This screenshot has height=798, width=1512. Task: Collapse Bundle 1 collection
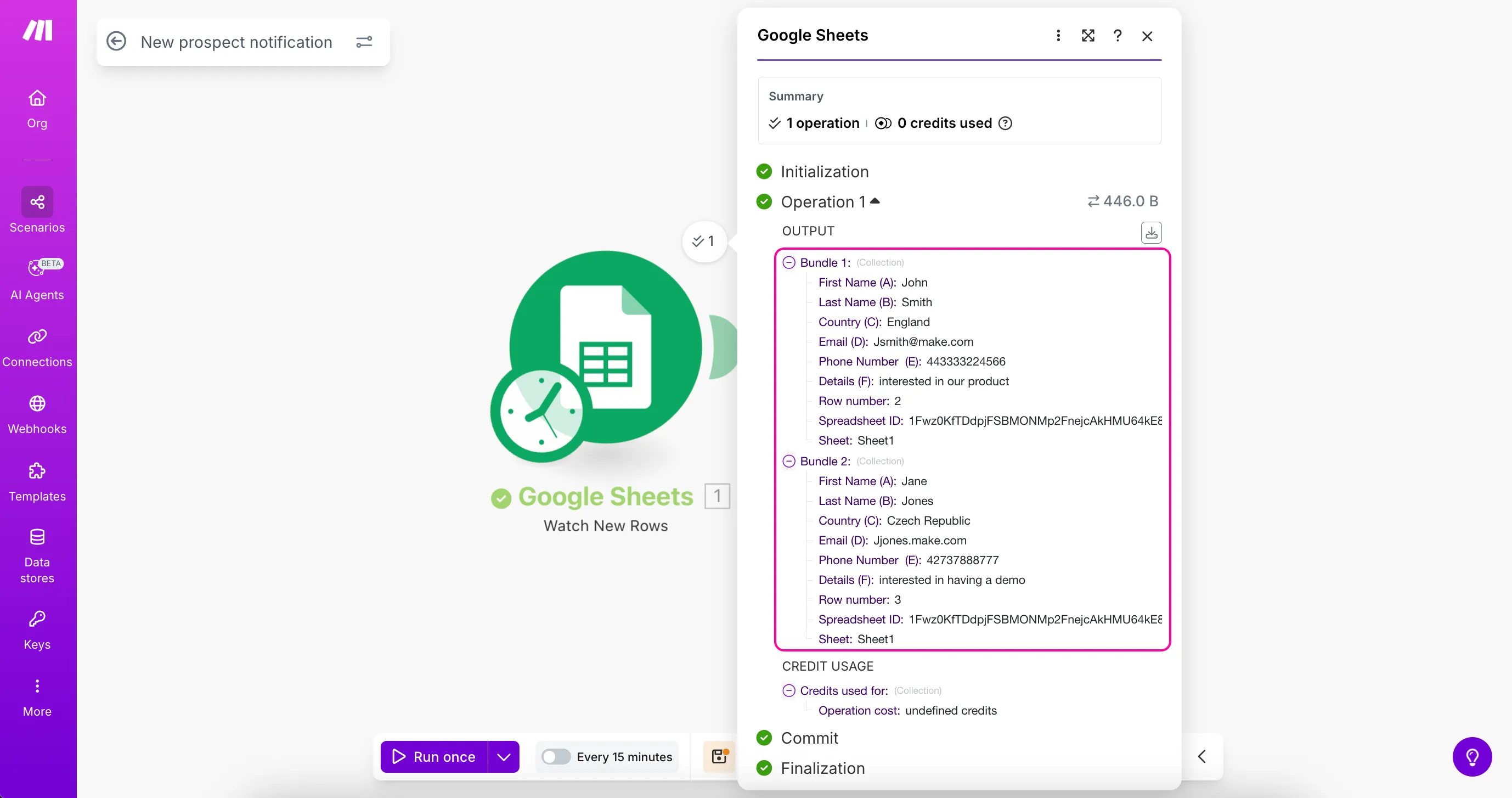coord(789,262)
